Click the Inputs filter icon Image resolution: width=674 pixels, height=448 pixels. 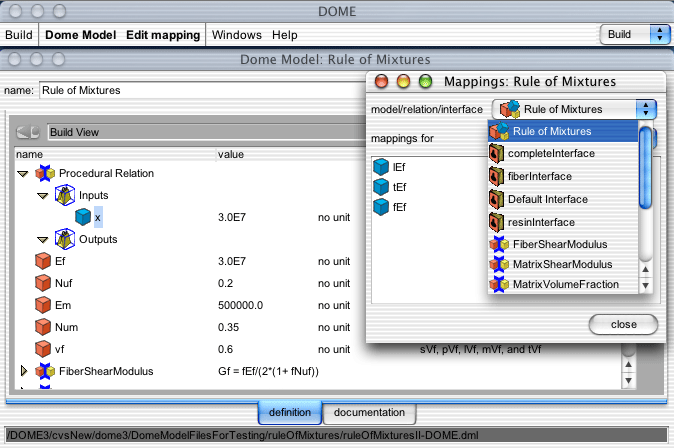[x=65, y=195]
